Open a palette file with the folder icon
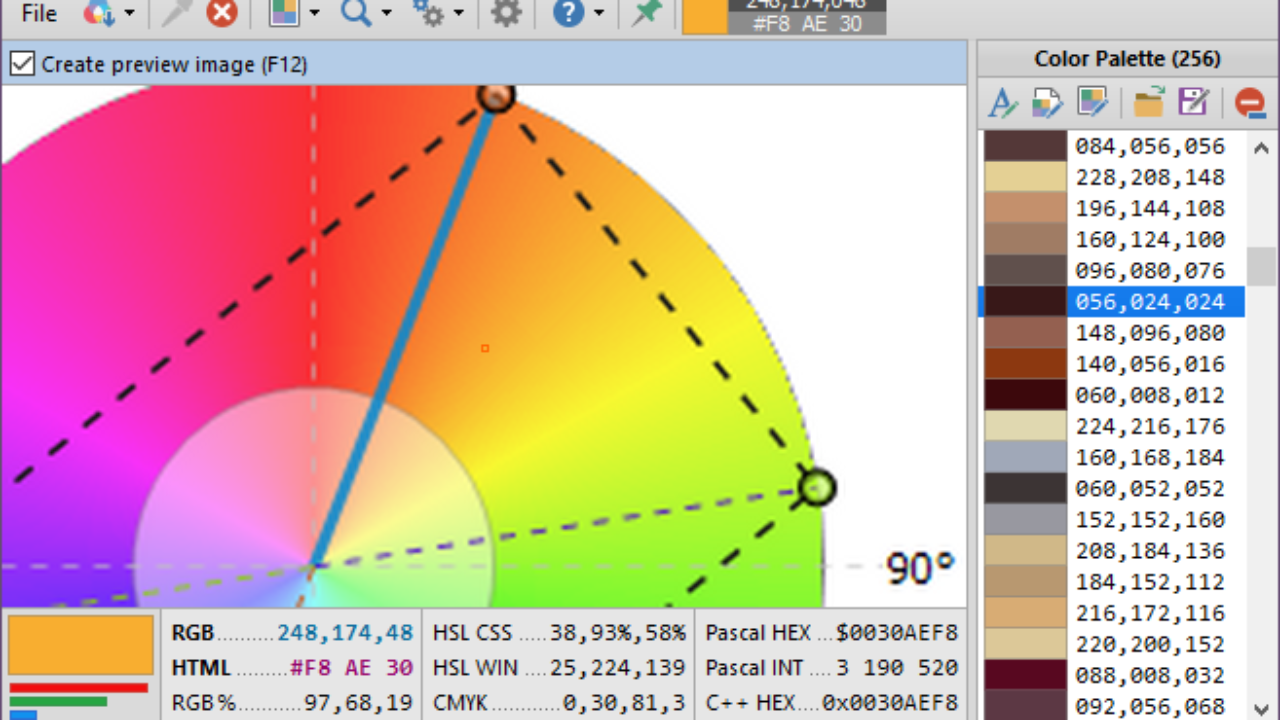The image size is (1280, 720). click(x=1149, y=102)
